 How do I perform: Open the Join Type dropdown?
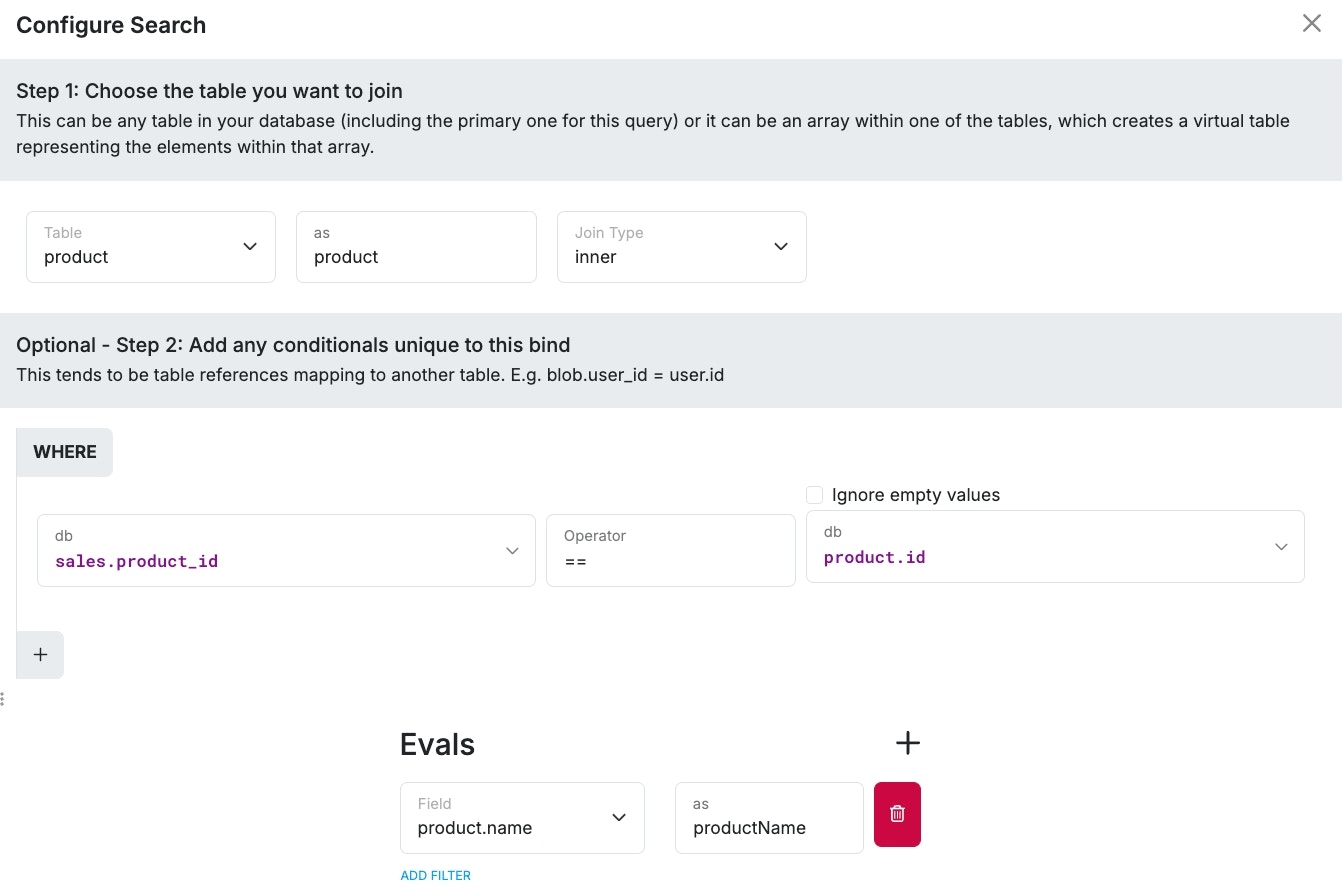(681, 247)
